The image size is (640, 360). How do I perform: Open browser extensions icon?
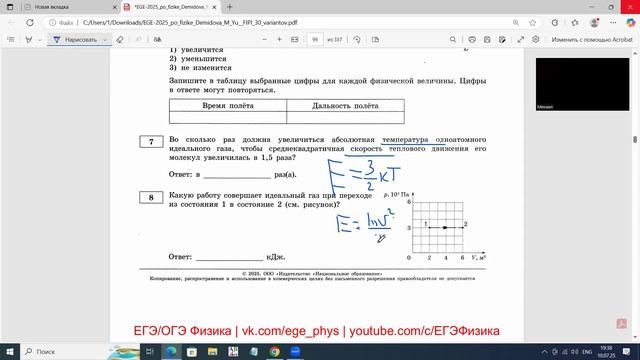pyautogui.click(x=555, y=23)
